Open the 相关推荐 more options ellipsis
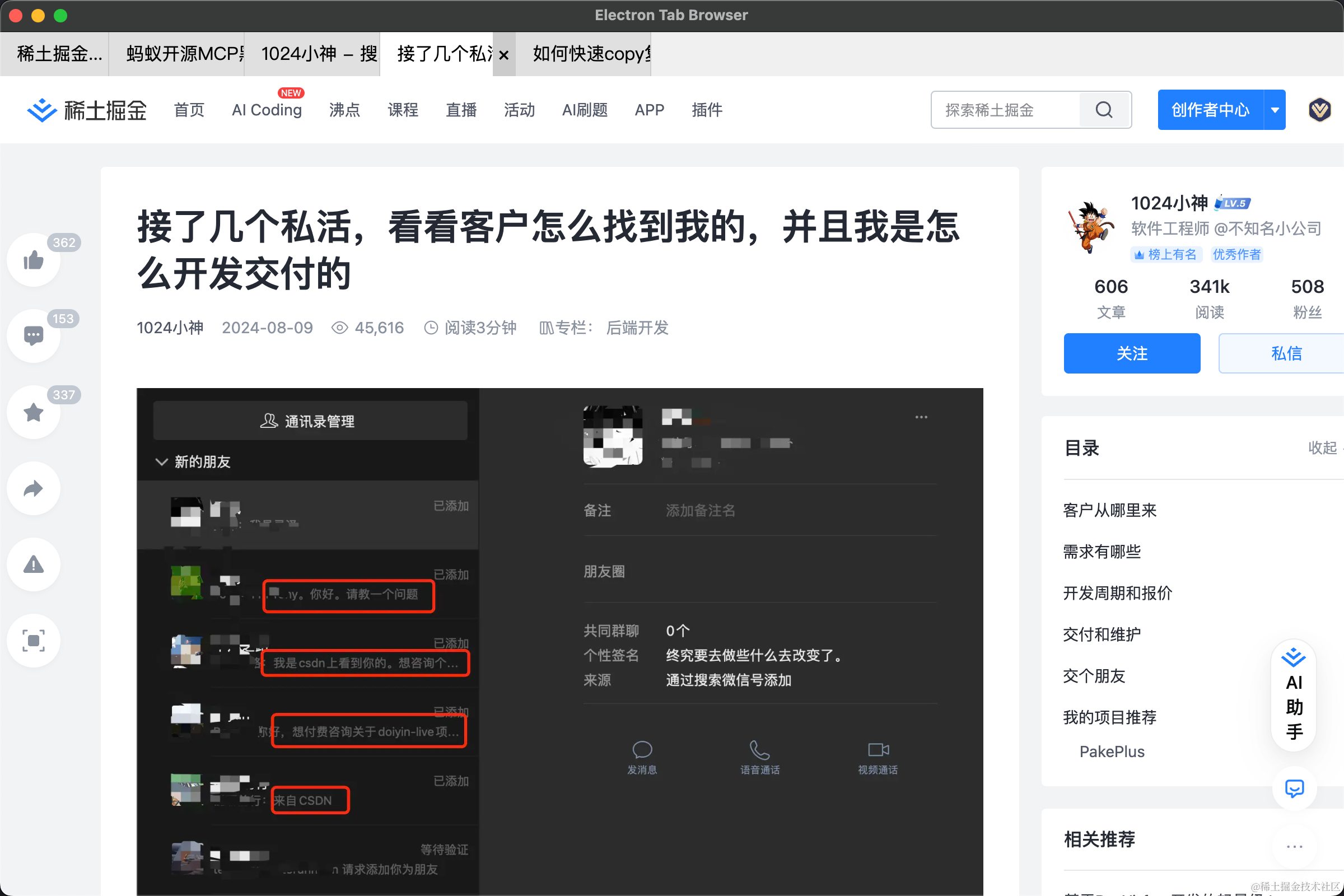This screenshot has width=1344, height=896. (x=1294, y=846)
